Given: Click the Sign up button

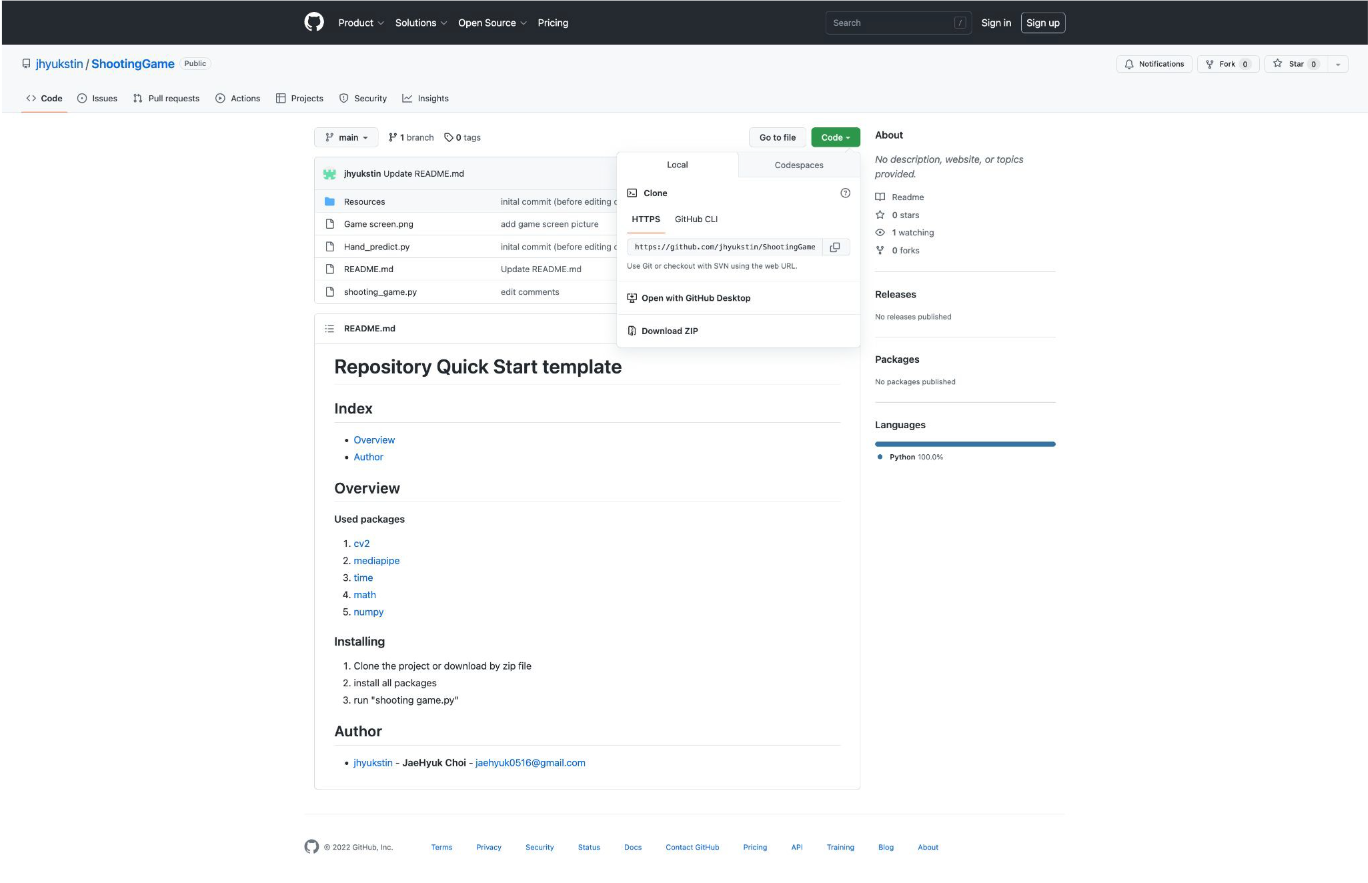Looking at the screenshot, I should click(x=1043, y=23).
